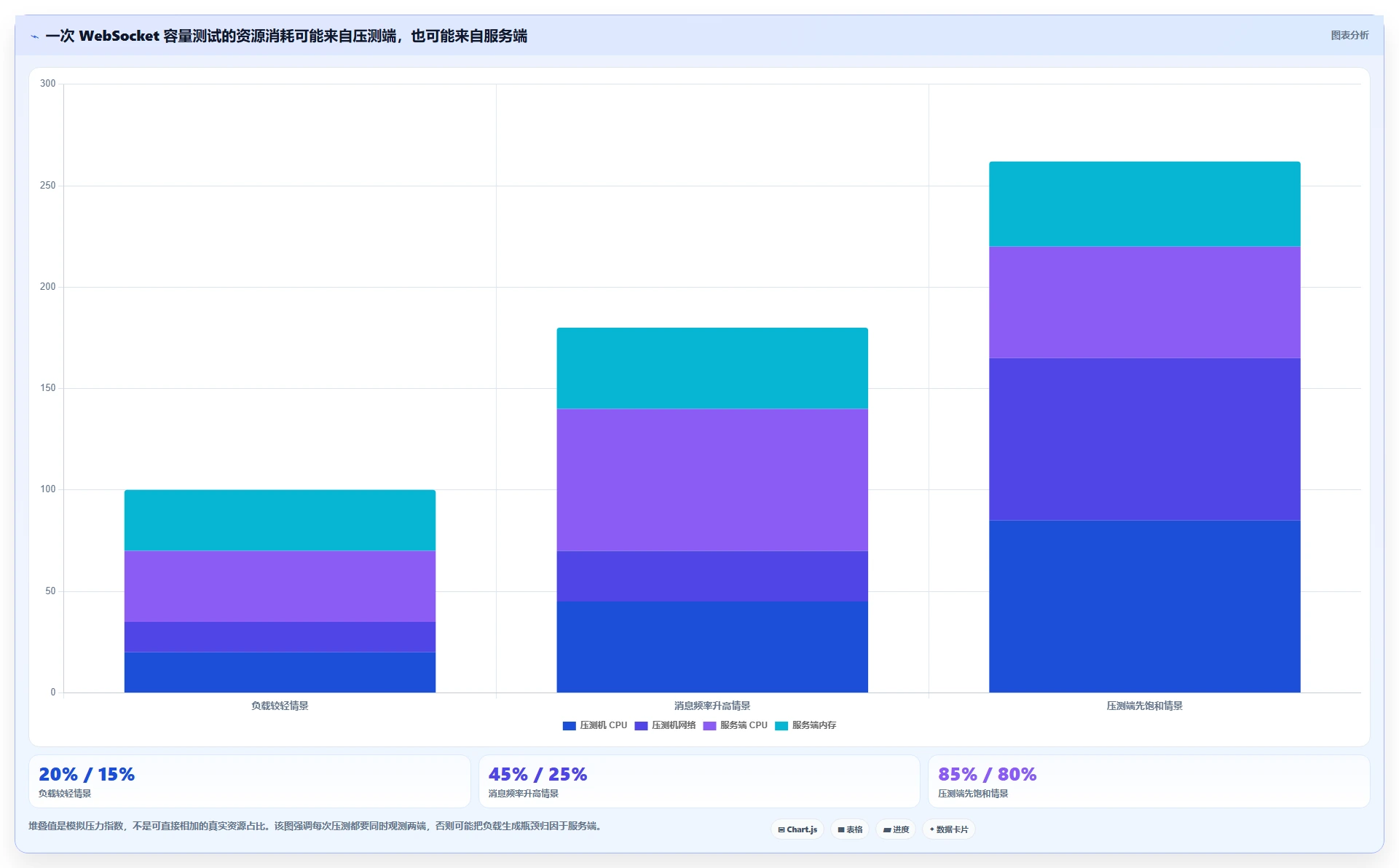Click the 150 y-axis tick label

pyautogui.click(x=48, y=388)
